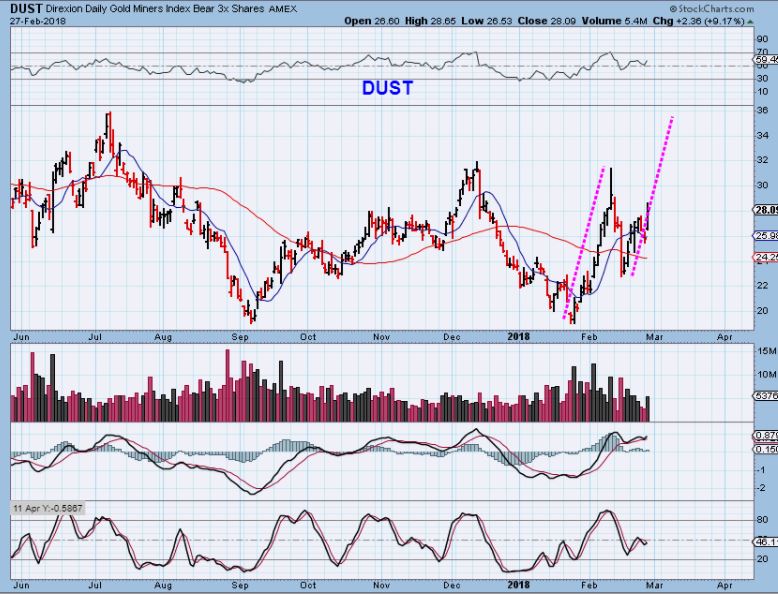
Task: Click the Sep label on price panel time axis
Action: coord(240,337)
